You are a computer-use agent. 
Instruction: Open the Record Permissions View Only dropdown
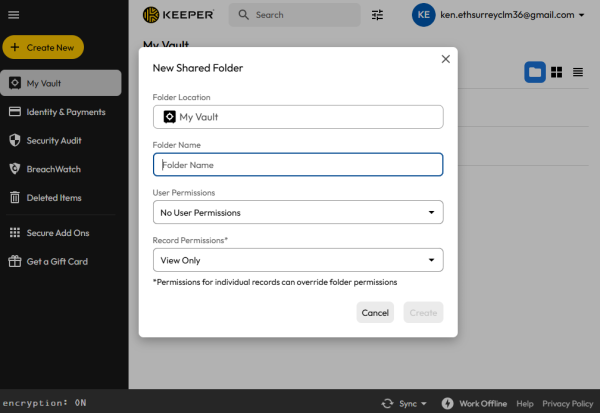[298, 260]
